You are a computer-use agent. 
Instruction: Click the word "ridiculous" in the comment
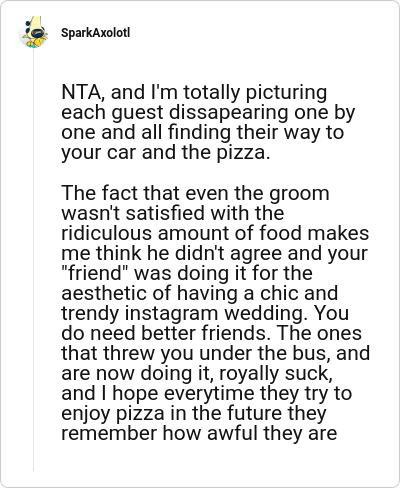coord(107,233)
